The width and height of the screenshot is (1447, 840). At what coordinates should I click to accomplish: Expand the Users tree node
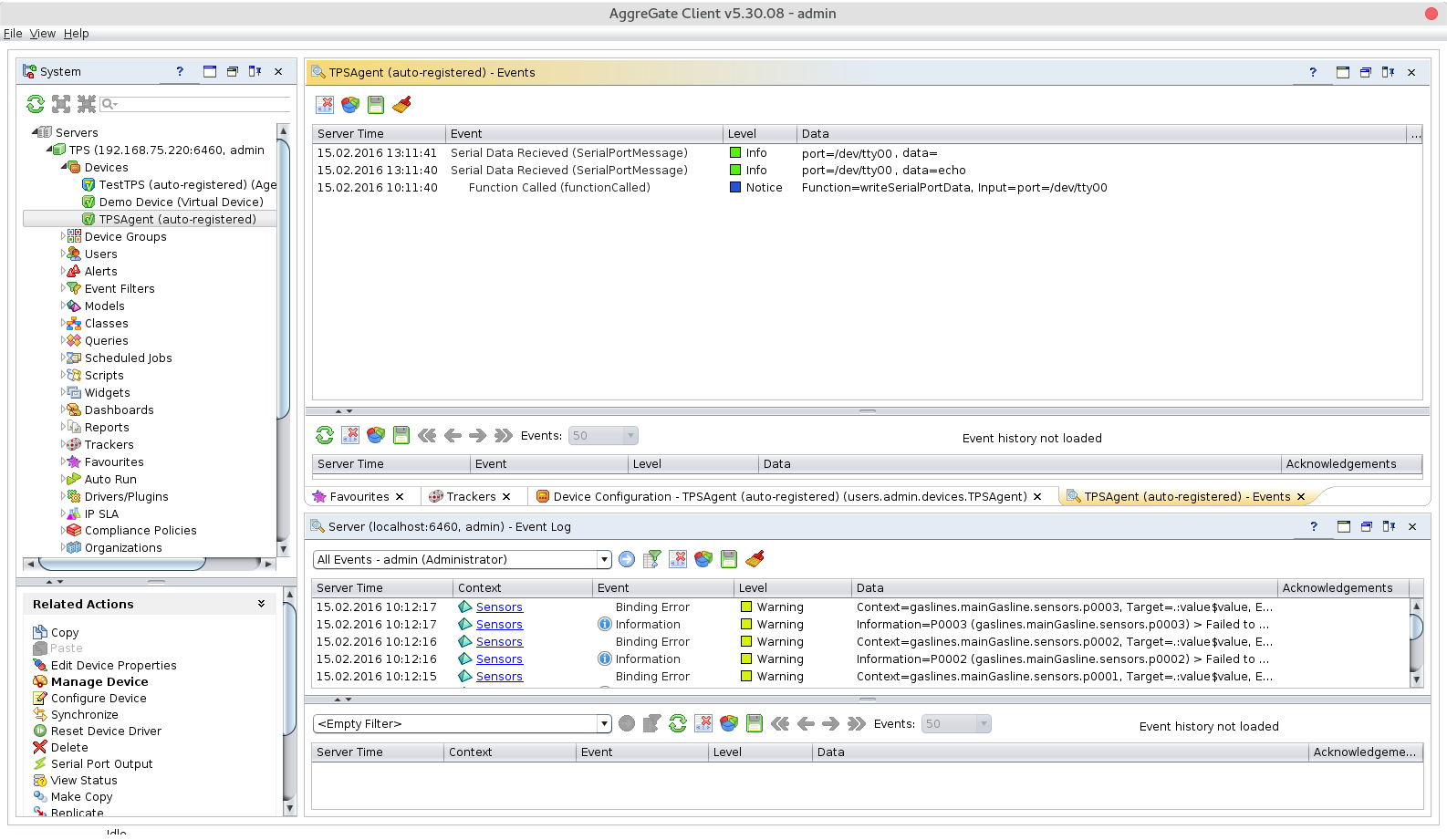(64, 254)
